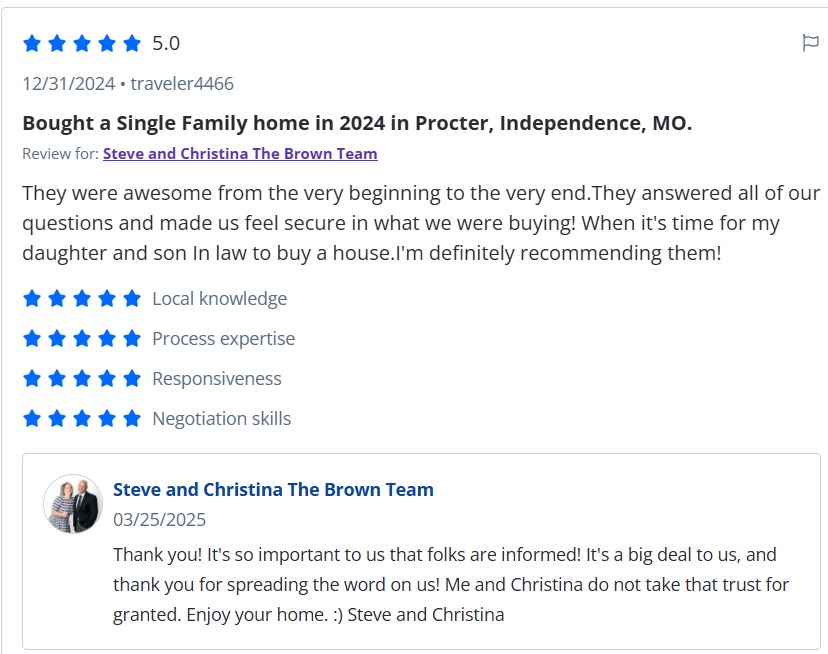Image resolution: width=828 pixels, height=654 pixels.
Task: Click the overall star rating beside 5.0
Action: point(82,44)
